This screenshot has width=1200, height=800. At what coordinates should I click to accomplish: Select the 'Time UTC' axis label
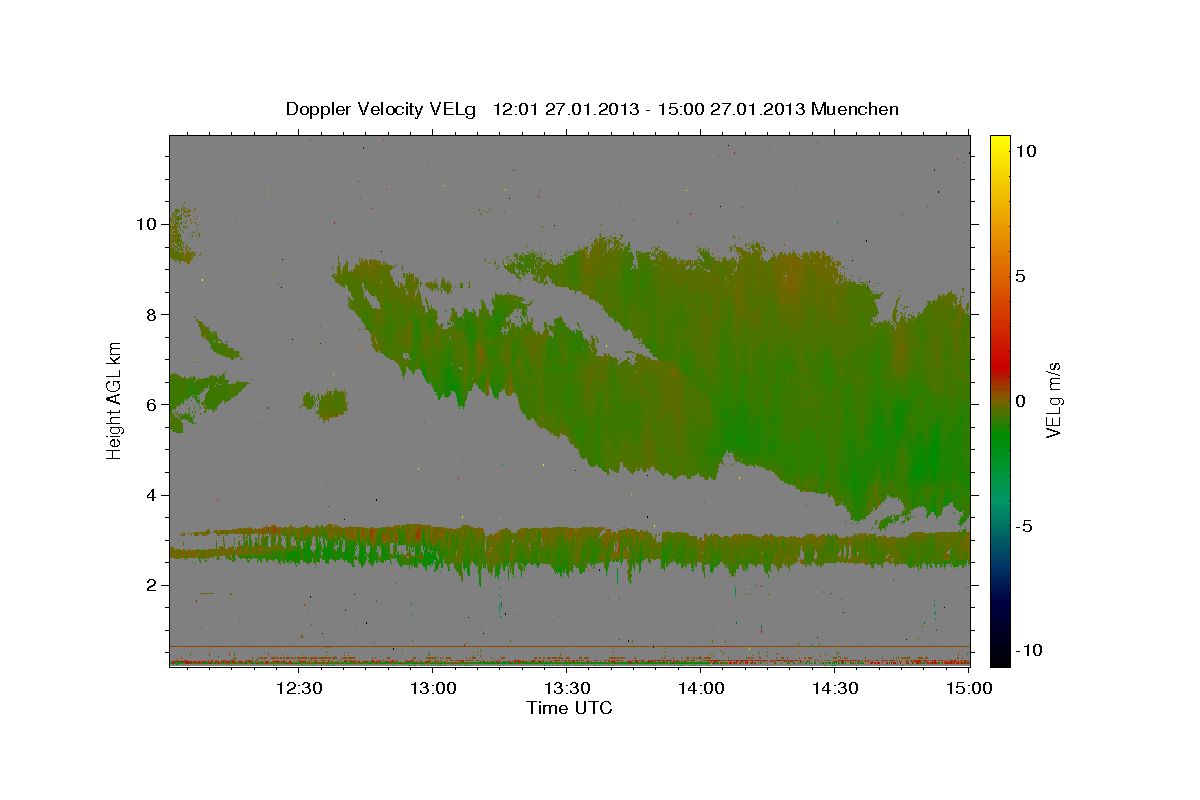(569, 708)
